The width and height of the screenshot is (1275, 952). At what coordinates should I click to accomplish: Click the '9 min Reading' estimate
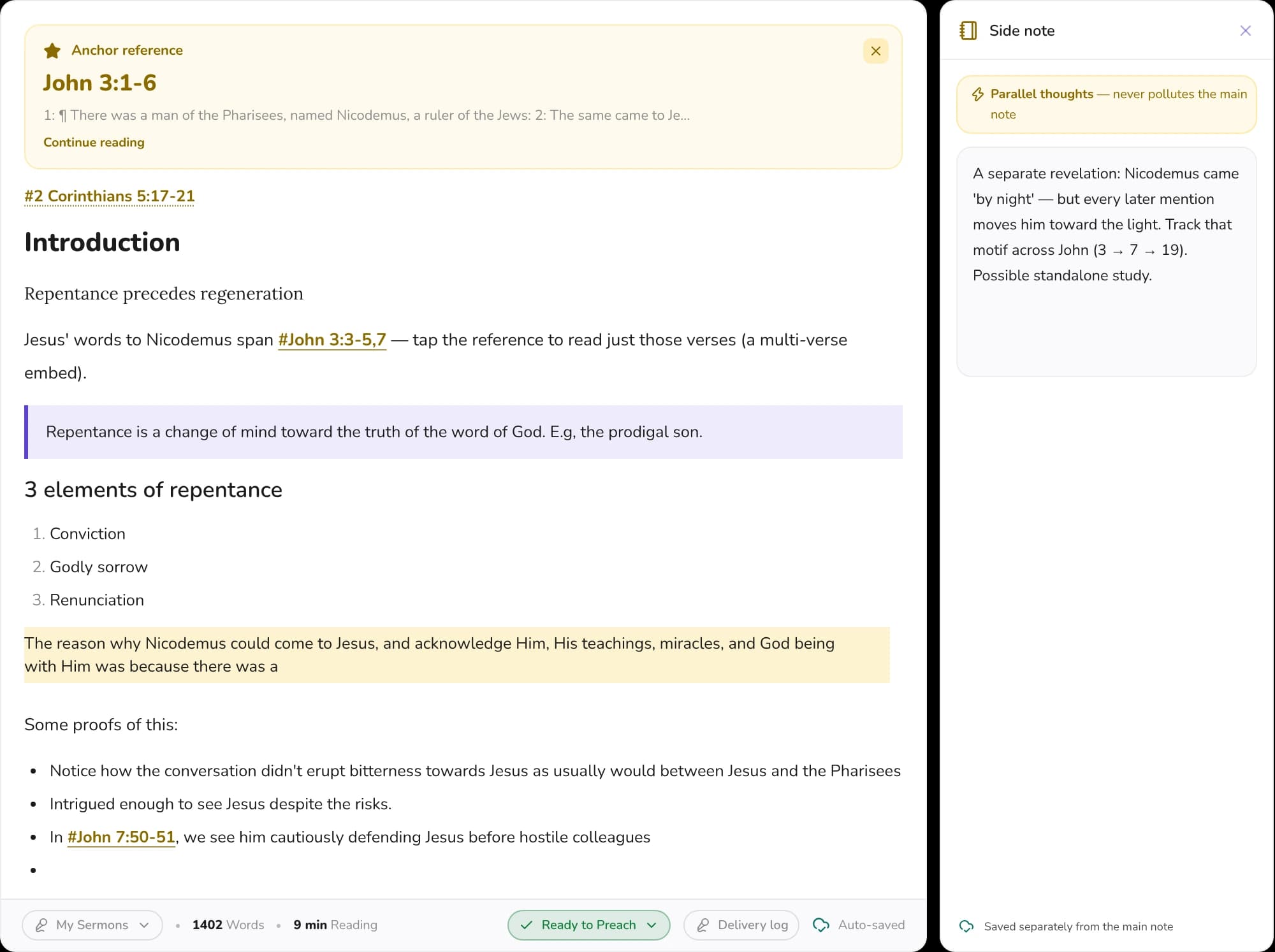pos(335,925)
